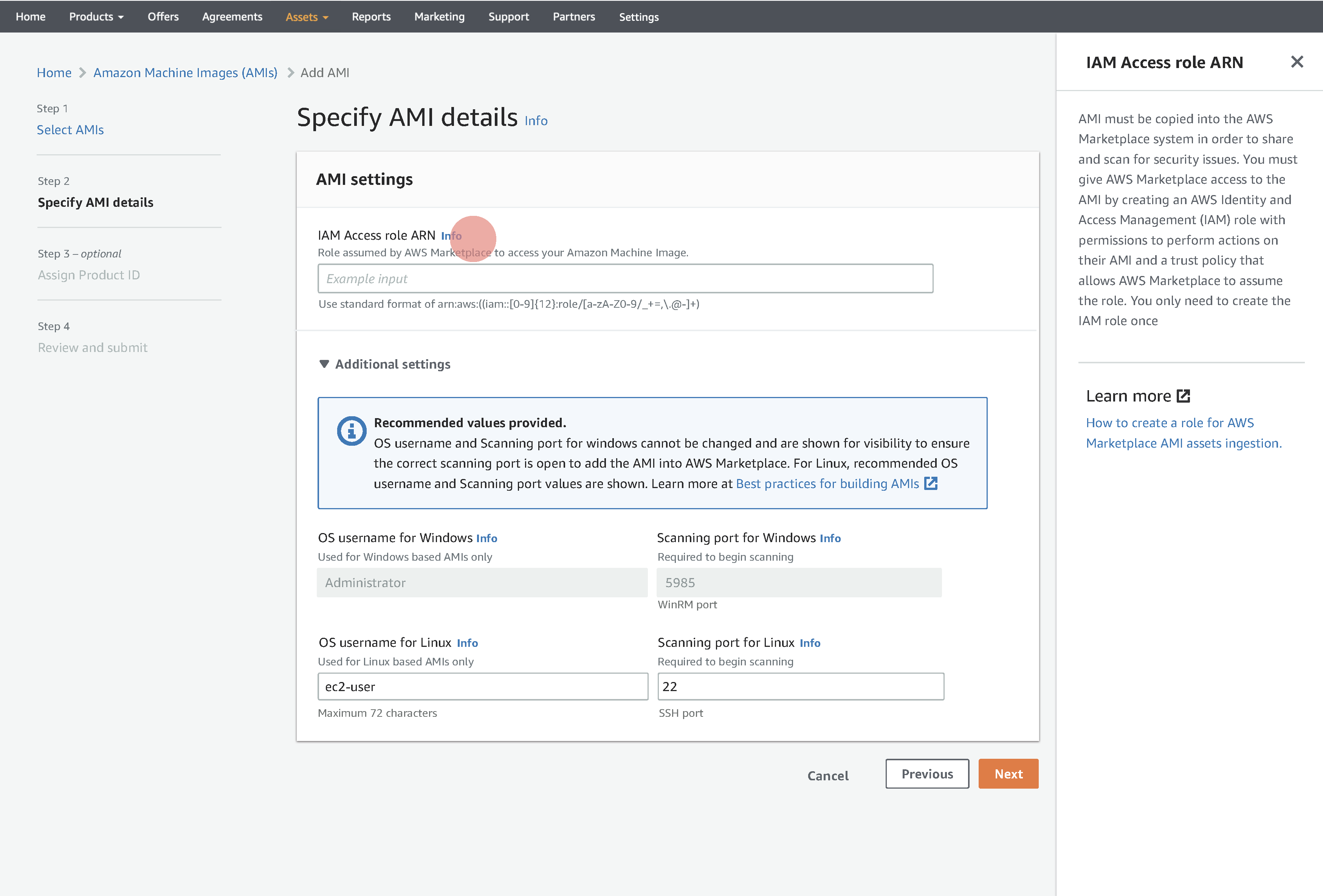Click Cancel at the bottom of form
This screenshot has width=1323, height=896.
(827, 775)
